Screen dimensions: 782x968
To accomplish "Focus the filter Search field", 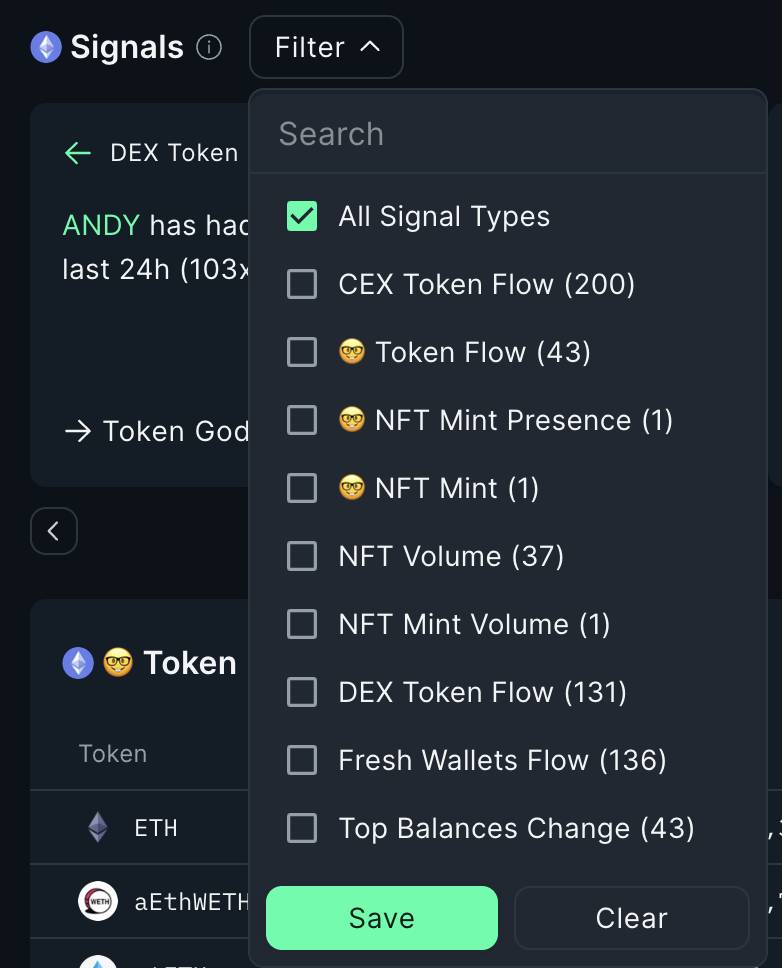I will (508, 134).
